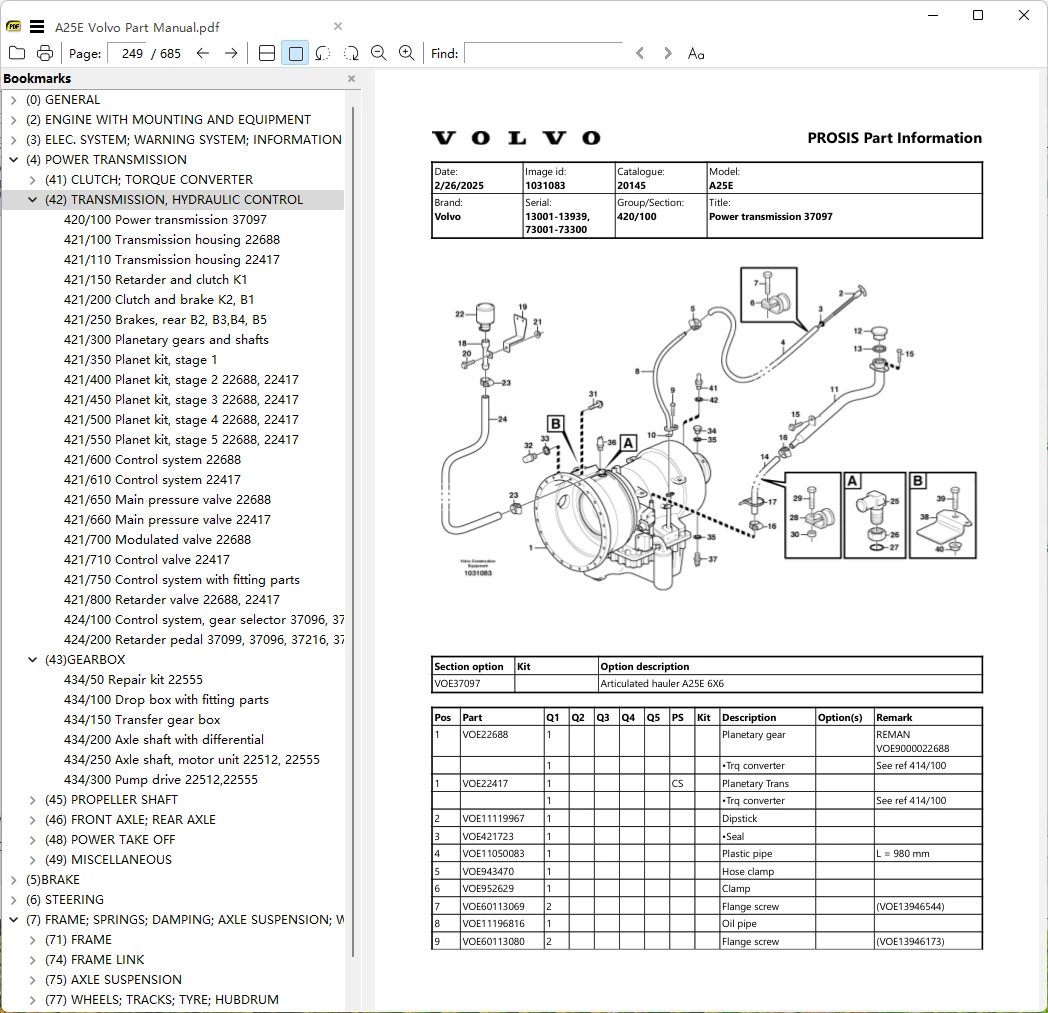The width and height of the screenshot is (1048, 1013).
Task: Open 421/750 Control system with fitting parts
Action: point(182,580)
